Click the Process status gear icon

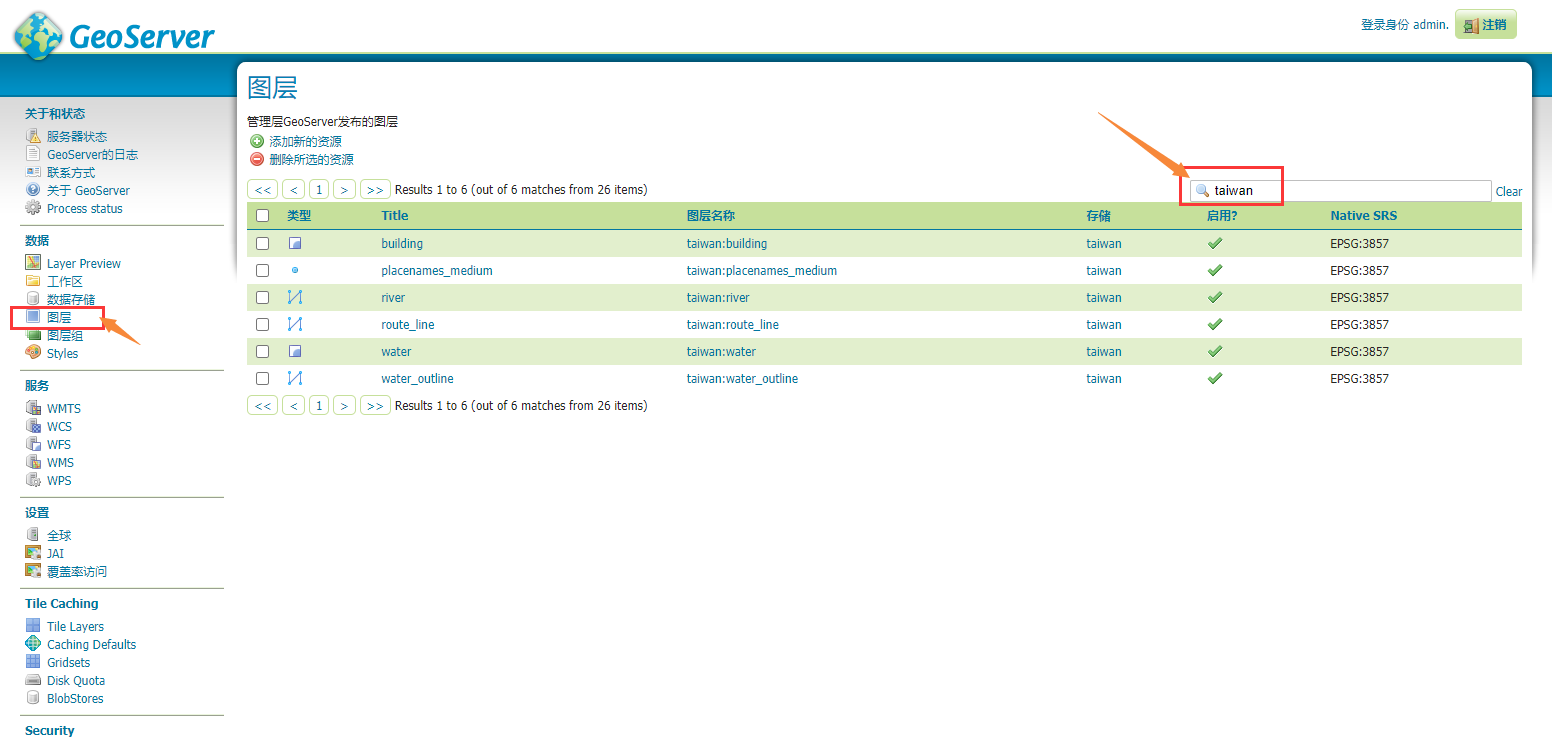(x=33, y=208)
